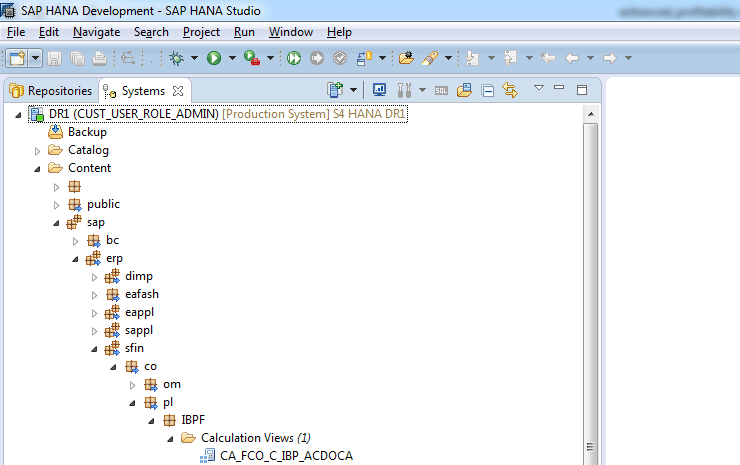
Task: Click the Systems panel tools icon
Action: pyautogui.click(x=404, y=90)
